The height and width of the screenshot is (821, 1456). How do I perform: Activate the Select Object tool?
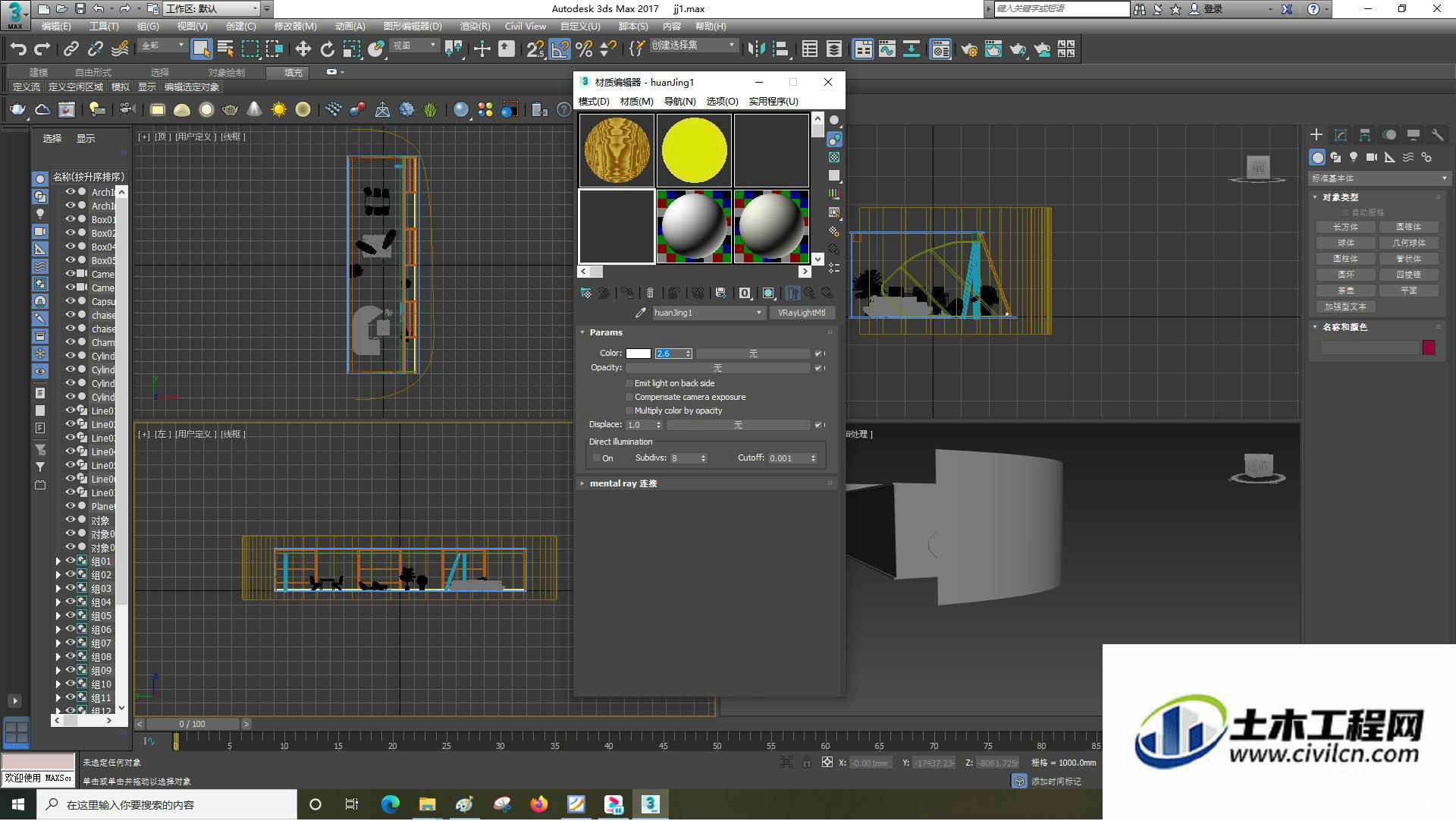(x=201, y=49)
